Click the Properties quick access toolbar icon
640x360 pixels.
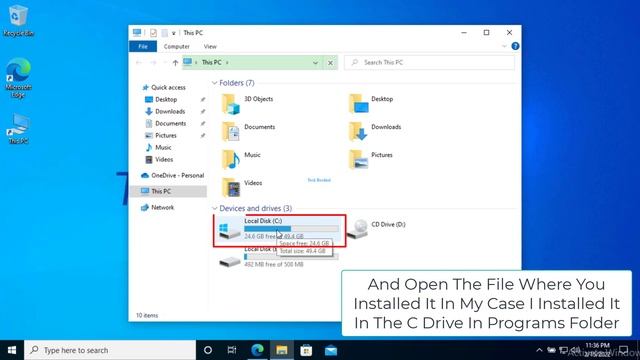click(153, 33)
